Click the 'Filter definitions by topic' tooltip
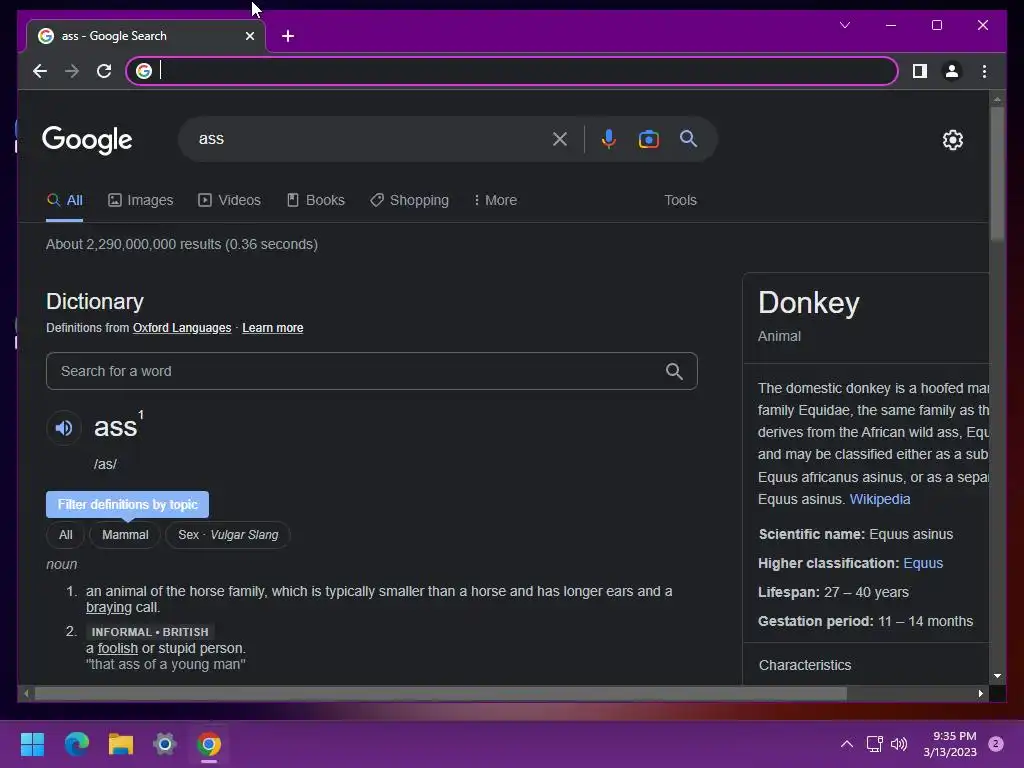This screenshot has width=1024, height=768. (127, 504)
